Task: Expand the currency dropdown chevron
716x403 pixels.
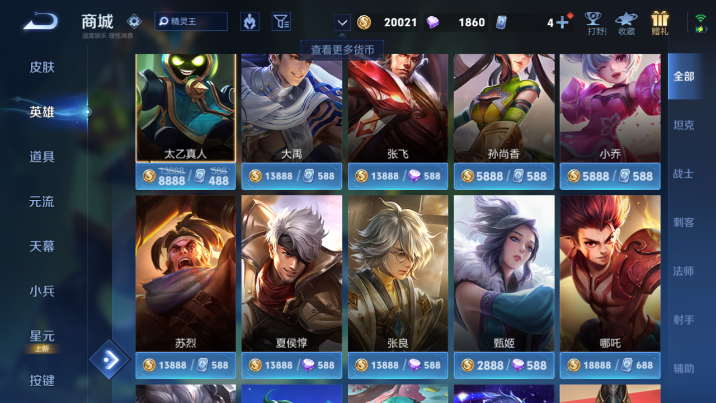Action: tap(342, 22)
